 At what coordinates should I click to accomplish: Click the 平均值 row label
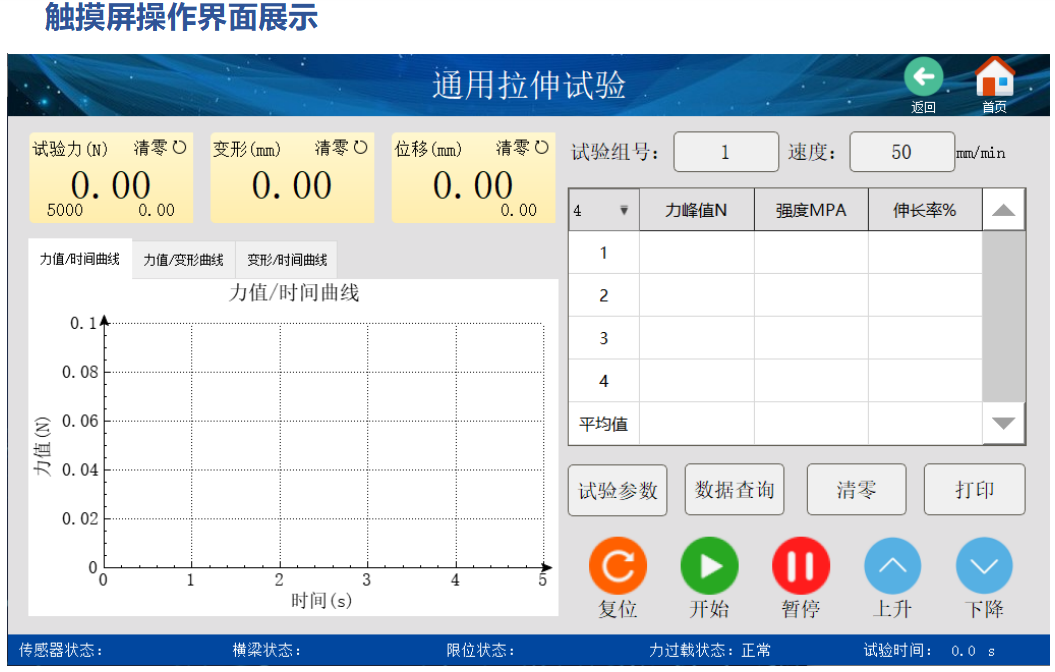604,424
